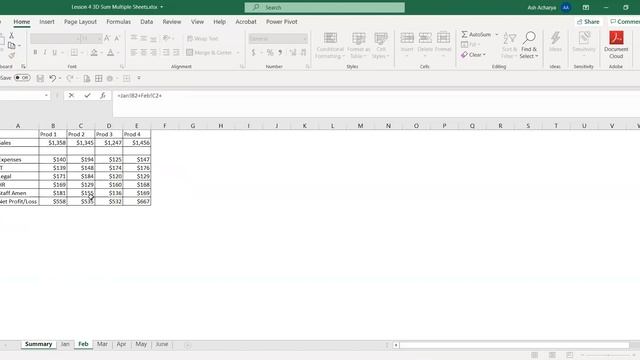Click the horizontal scrollbar
Viewport: 640px width, 360px height.
(x=514, y=345)
